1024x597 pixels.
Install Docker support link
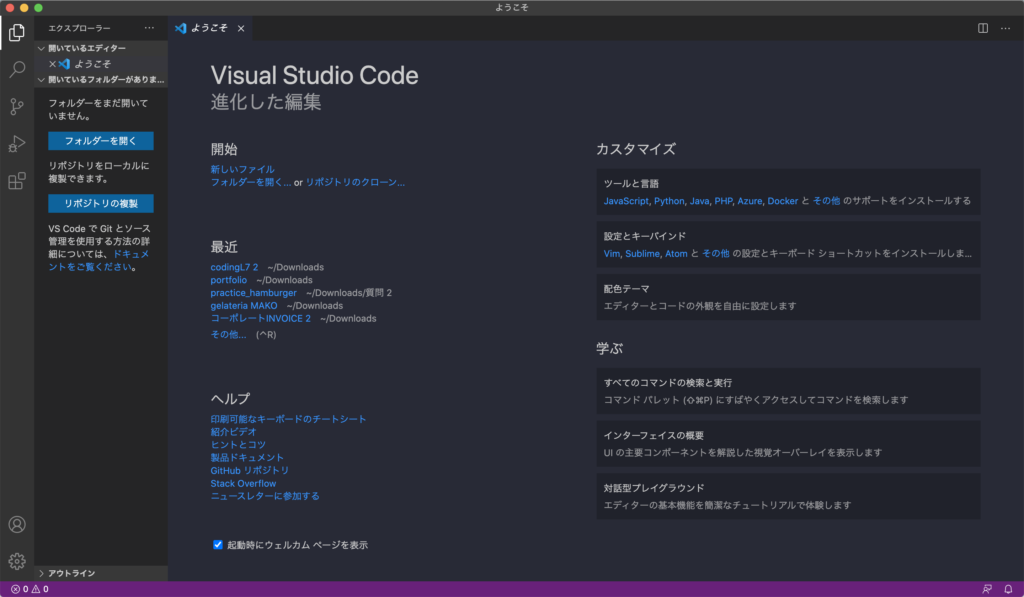(782, 201)
